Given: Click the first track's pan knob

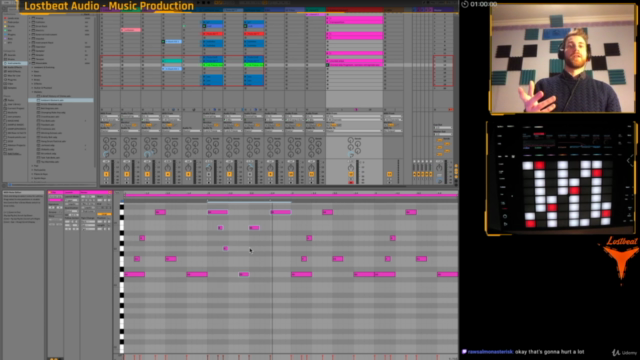Looking at the screenshot, I should coord(106,168).
